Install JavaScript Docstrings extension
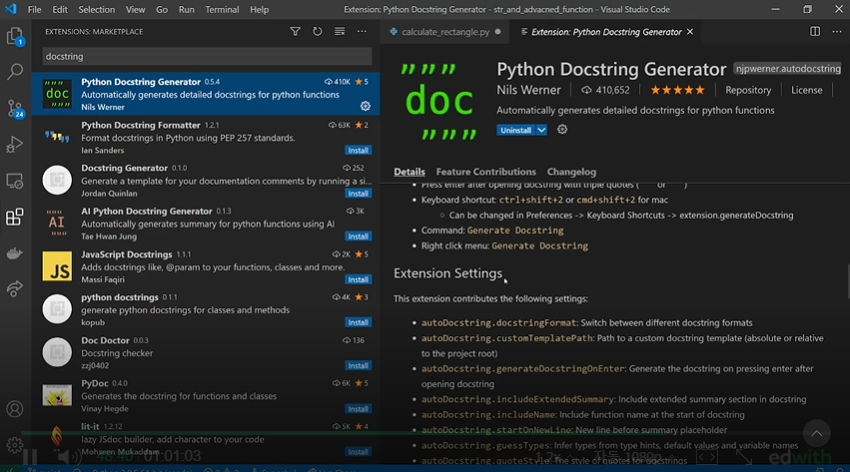Image resolution: width=850 pixels, height=472 pixels. pyautogui.click(x=358, y=280)
